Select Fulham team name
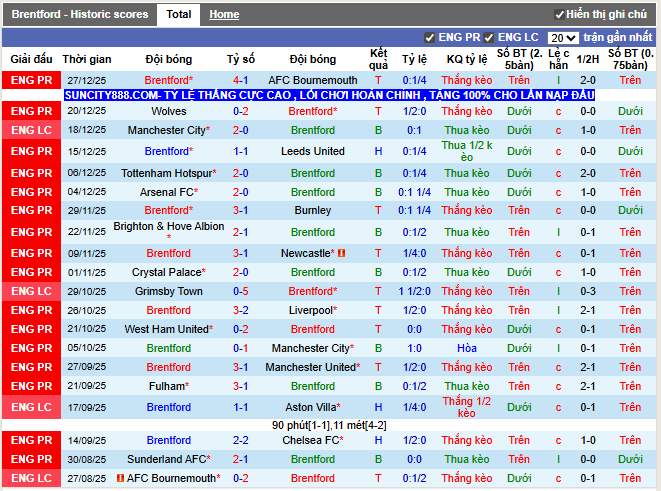The height and width of the screenshot is (491, 661). tap(169, 386)
